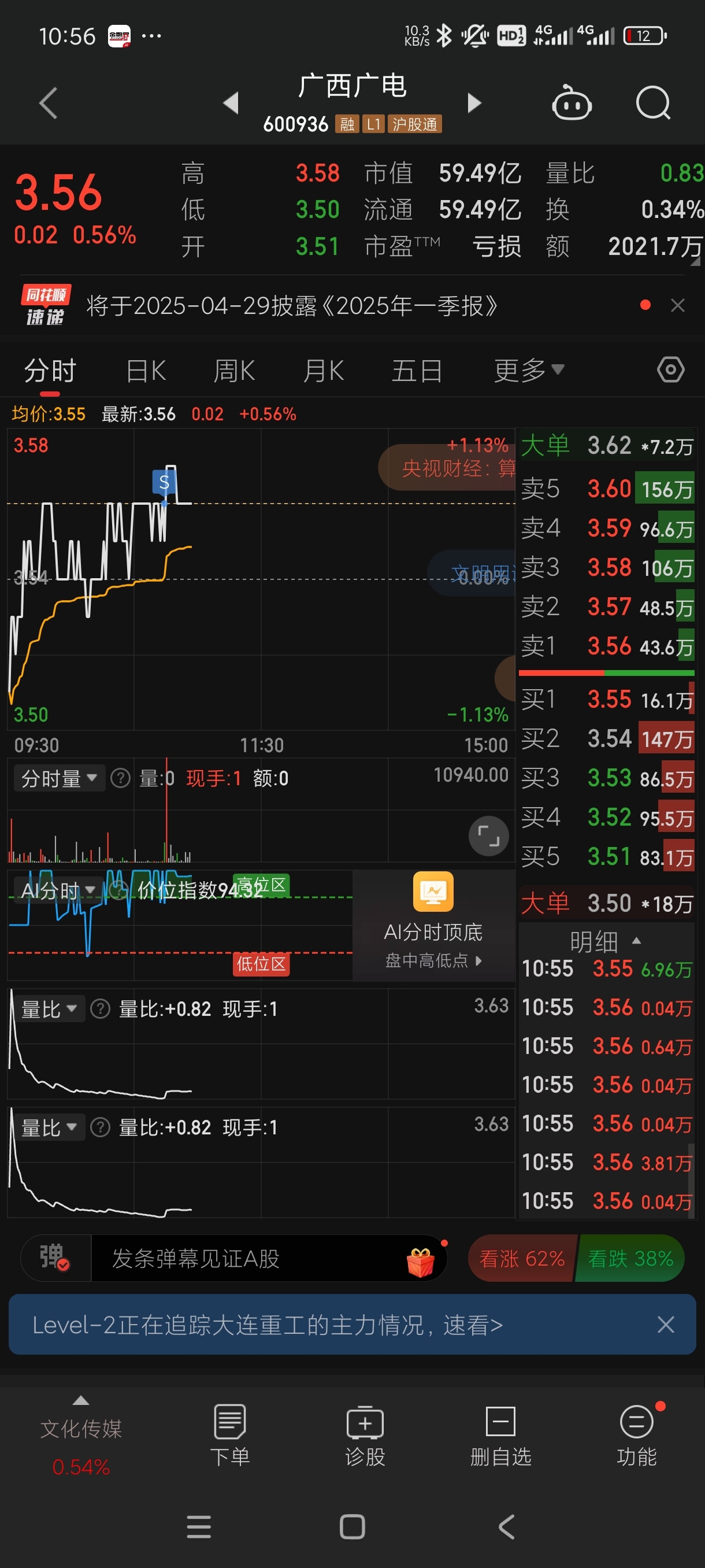This screenshot has width=705, height=1568.
Task: Switch to the 周K tab
Action: (x=234, y=370)
